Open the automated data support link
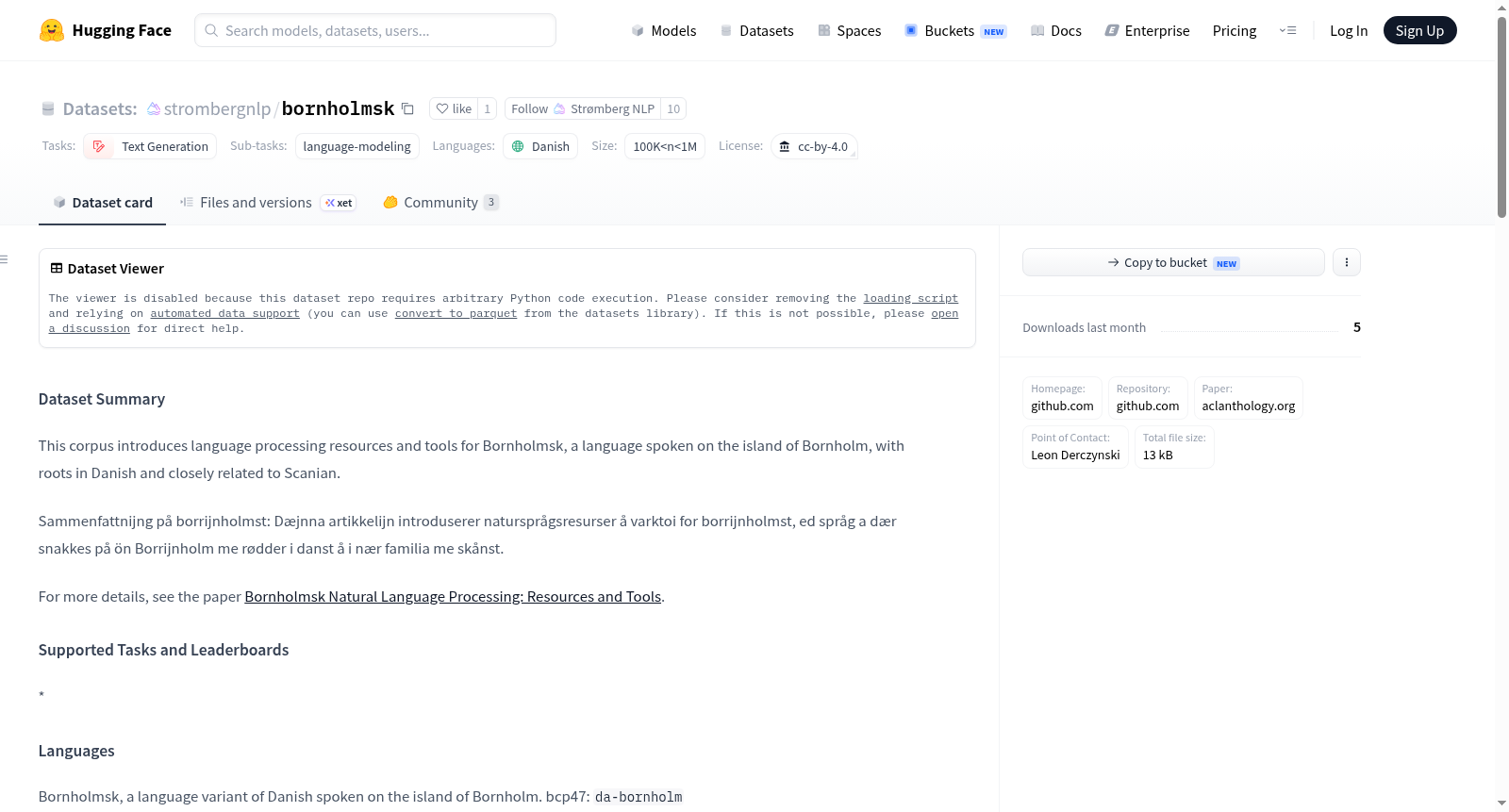Viewport: 1509px width, 812px height. click(224, 313)
